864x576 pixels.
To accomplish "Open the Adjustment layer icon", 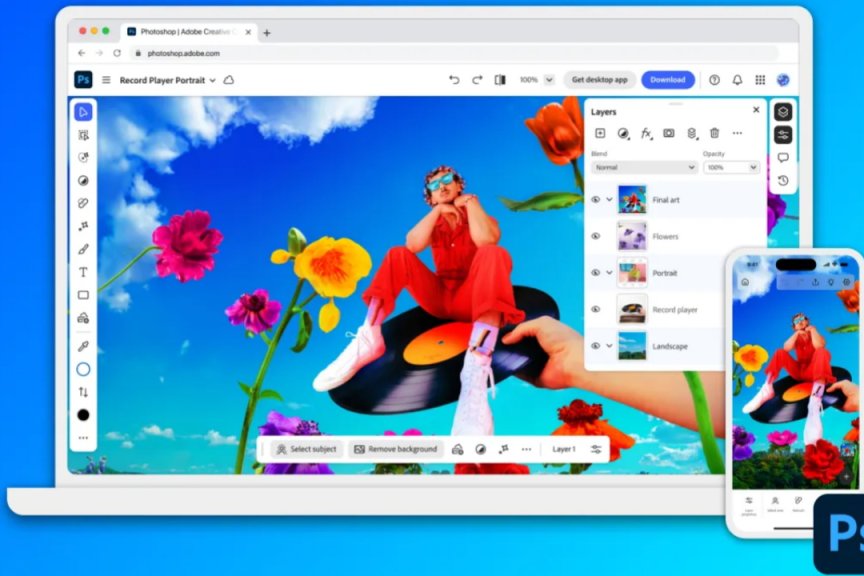I will pos(623,133).
